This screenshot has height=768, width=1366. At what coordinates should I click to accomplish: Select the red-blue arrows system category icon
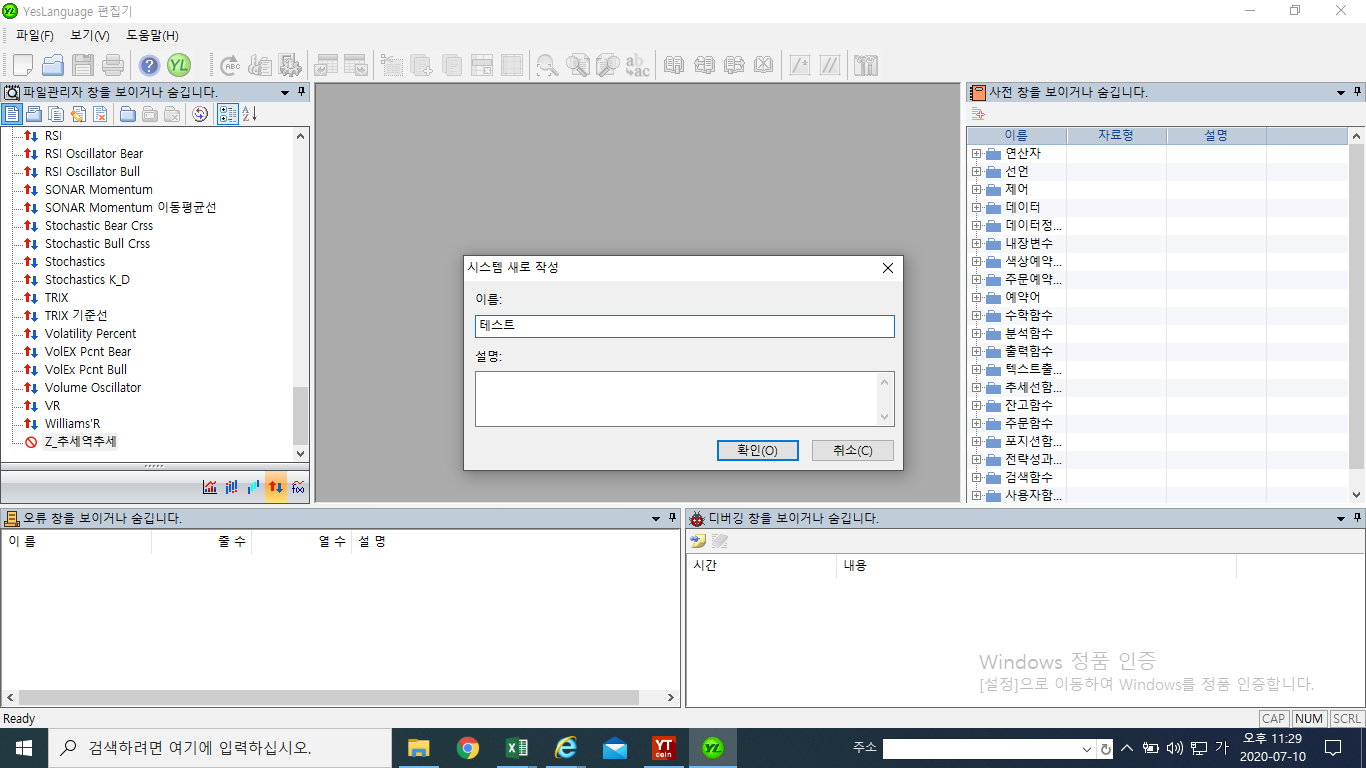276,487
